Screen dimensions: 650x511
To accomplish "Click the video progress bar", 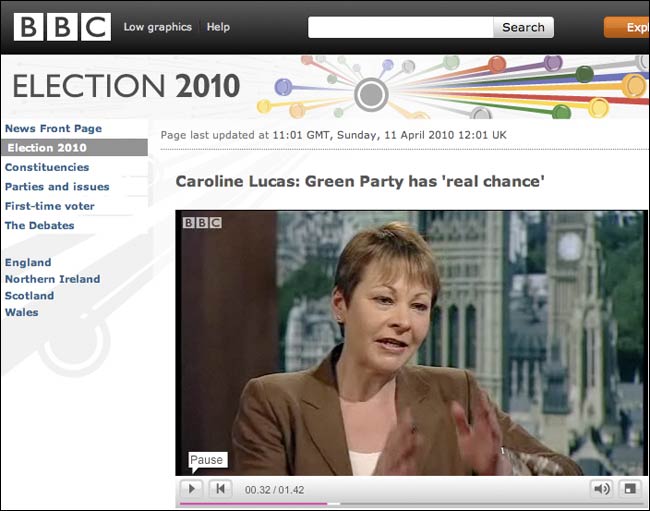I will (x=411, y=504).
